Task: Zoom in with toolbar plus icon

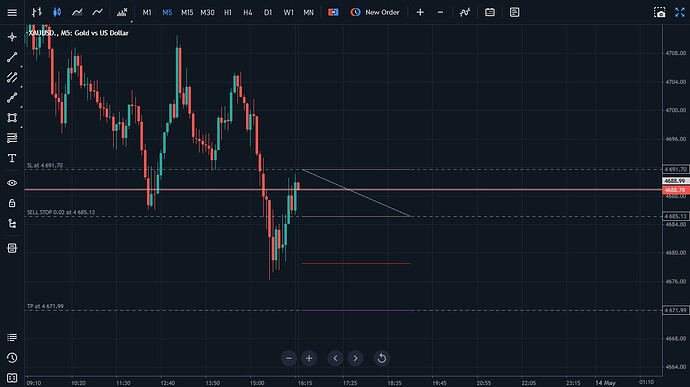Action: 420,12
